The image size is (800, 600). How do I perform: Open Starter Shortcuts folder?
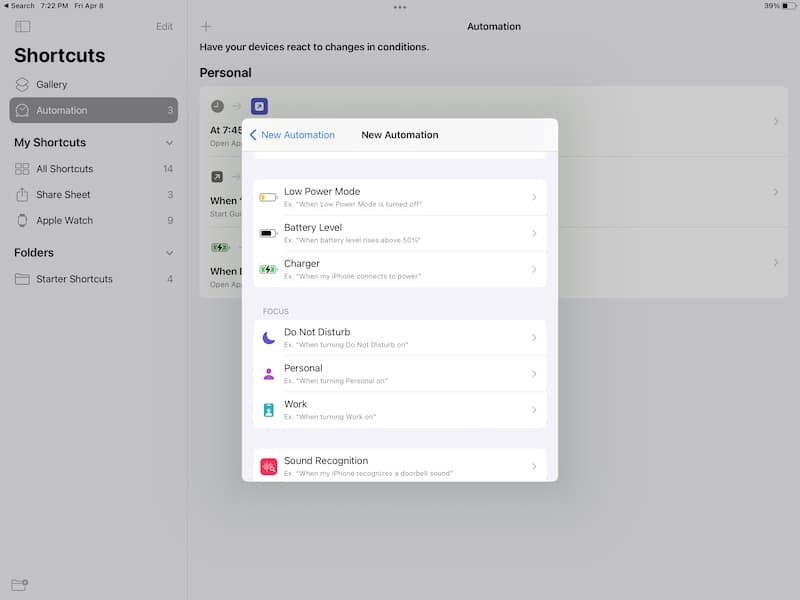[93, 279]
